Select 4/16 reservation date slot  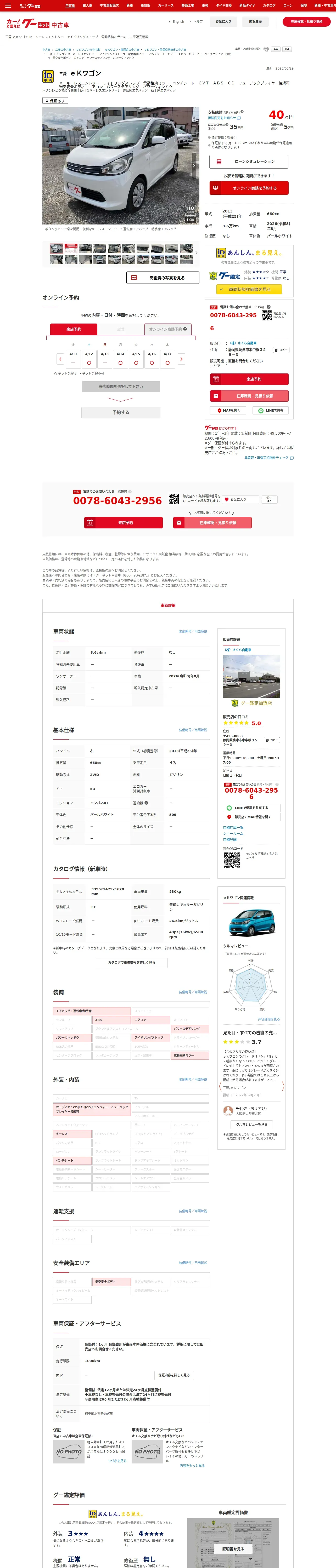point(152,359)
